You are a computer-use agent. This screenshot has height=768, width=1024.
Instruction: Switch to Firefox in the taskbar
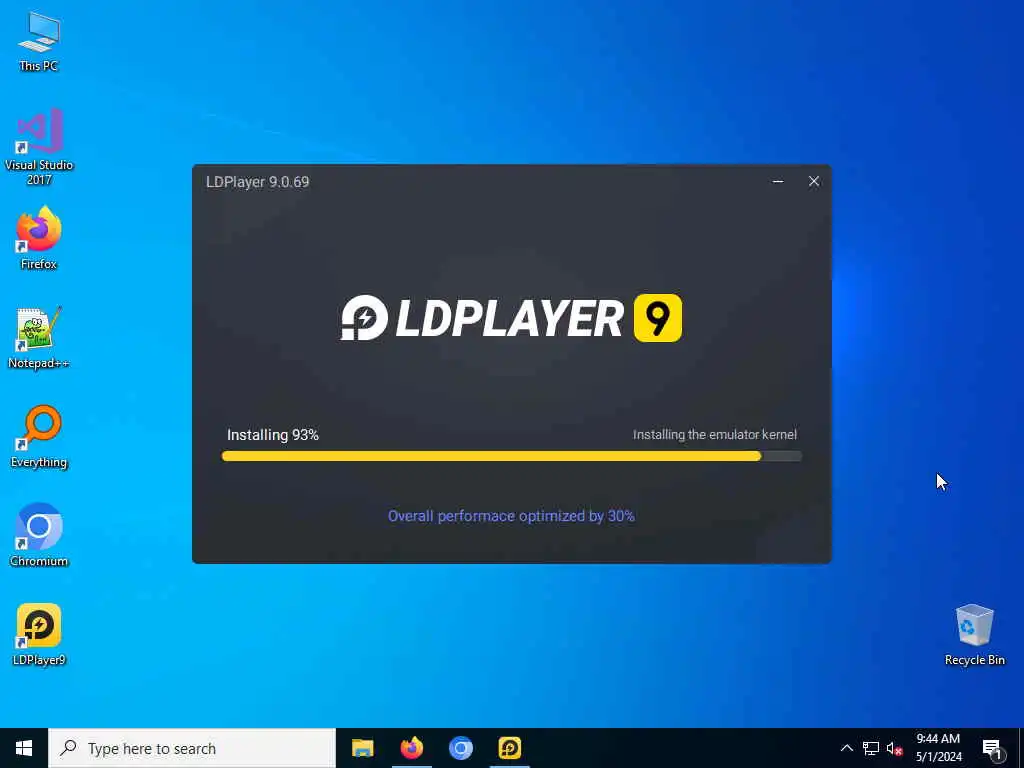point(411,748)
